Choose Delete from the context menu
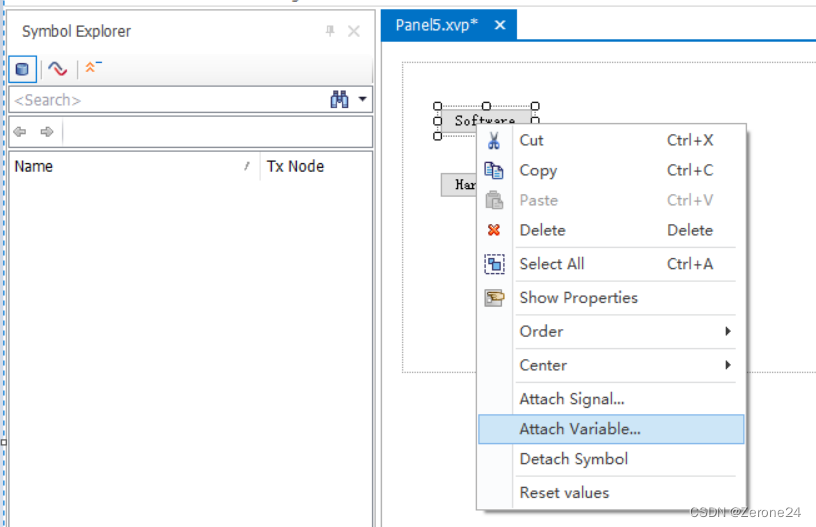The height and width of the screenshot is (527, 816). (611, 230)
